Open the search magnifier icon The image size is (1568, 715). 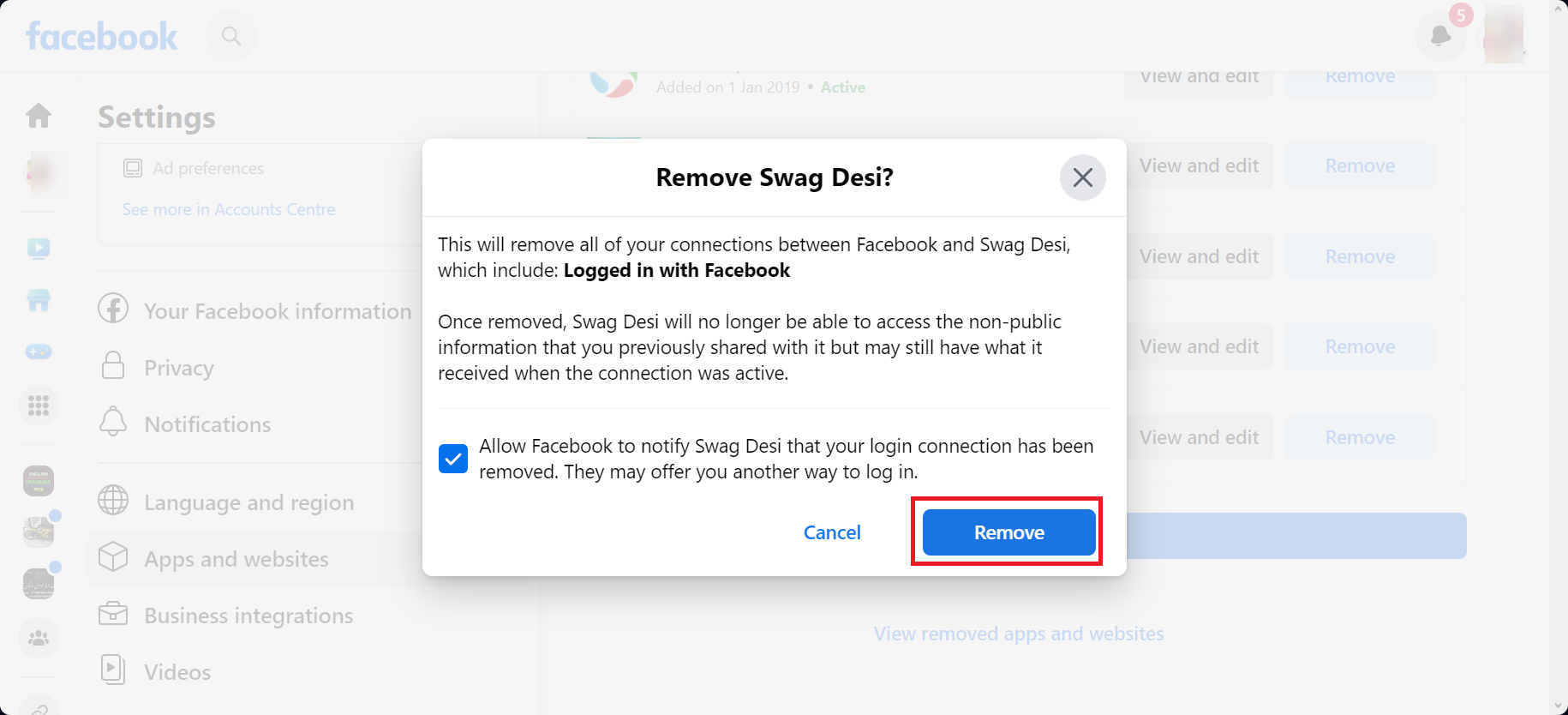pos(230,35)
